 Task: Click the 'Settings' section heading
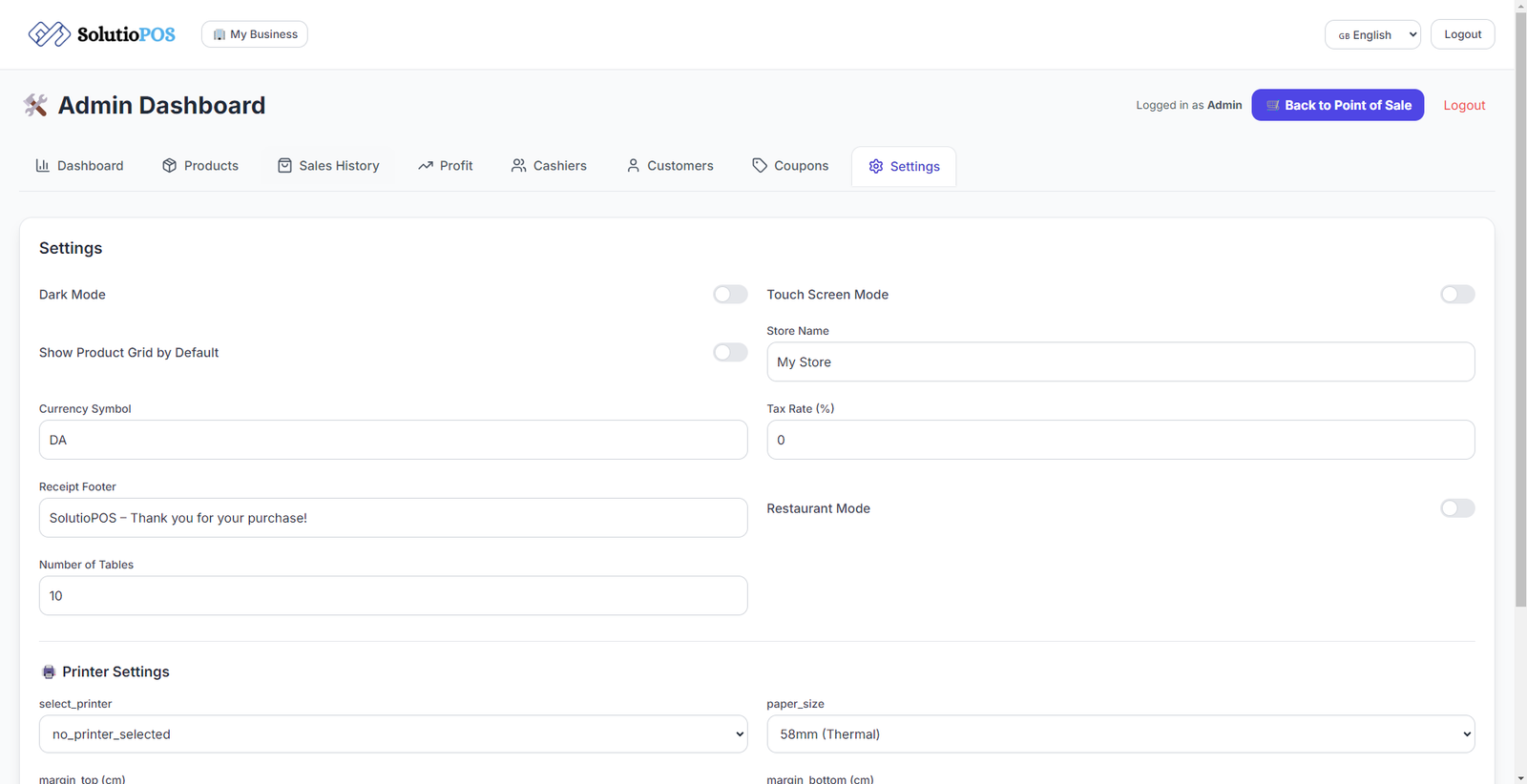coord(71,248)
